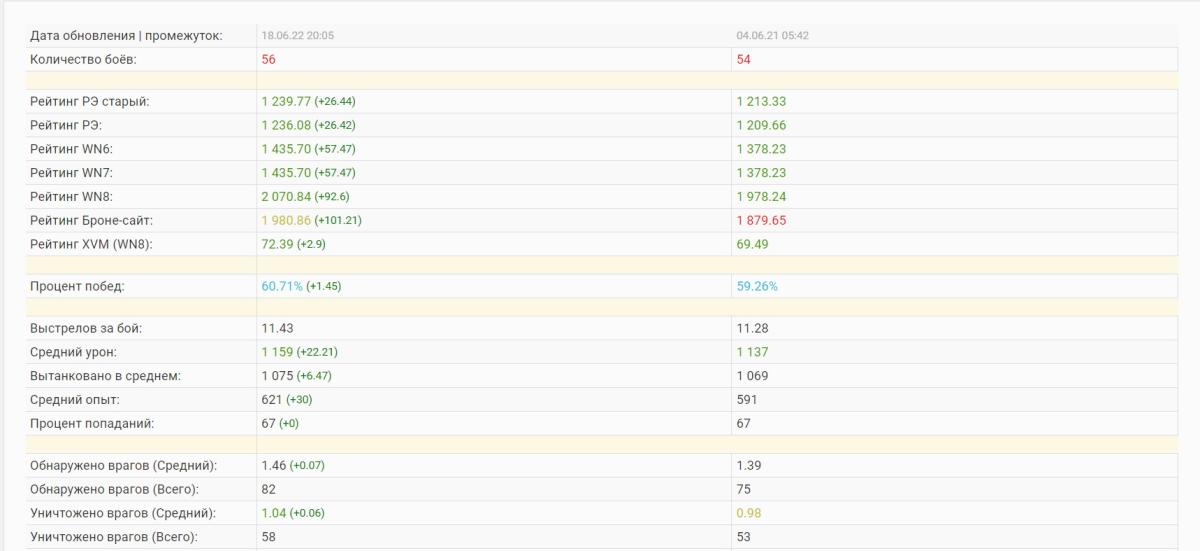The height and width of the screenshot is (551, 1200).
Task: Click the win rate 60.71%
Action: (x=282, y=287)
